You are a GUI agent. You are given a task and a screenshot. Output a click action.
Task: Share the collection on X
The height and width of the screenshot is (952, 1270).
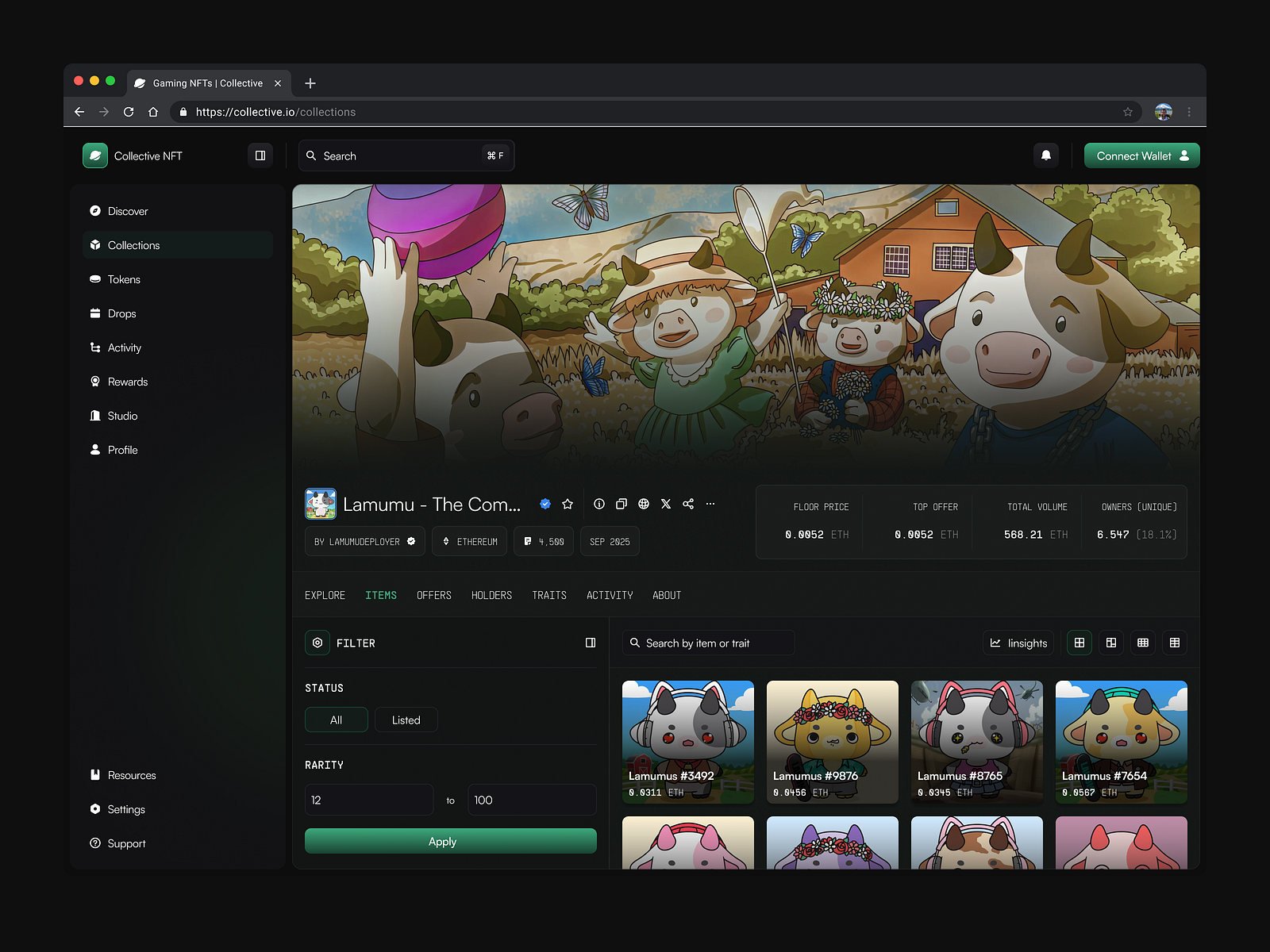666,504
